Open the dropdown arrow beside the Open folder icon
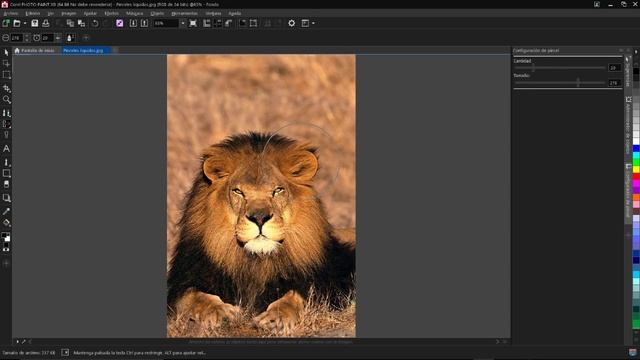The width and height of the screenshot is (640, 360). coord(25,23)
